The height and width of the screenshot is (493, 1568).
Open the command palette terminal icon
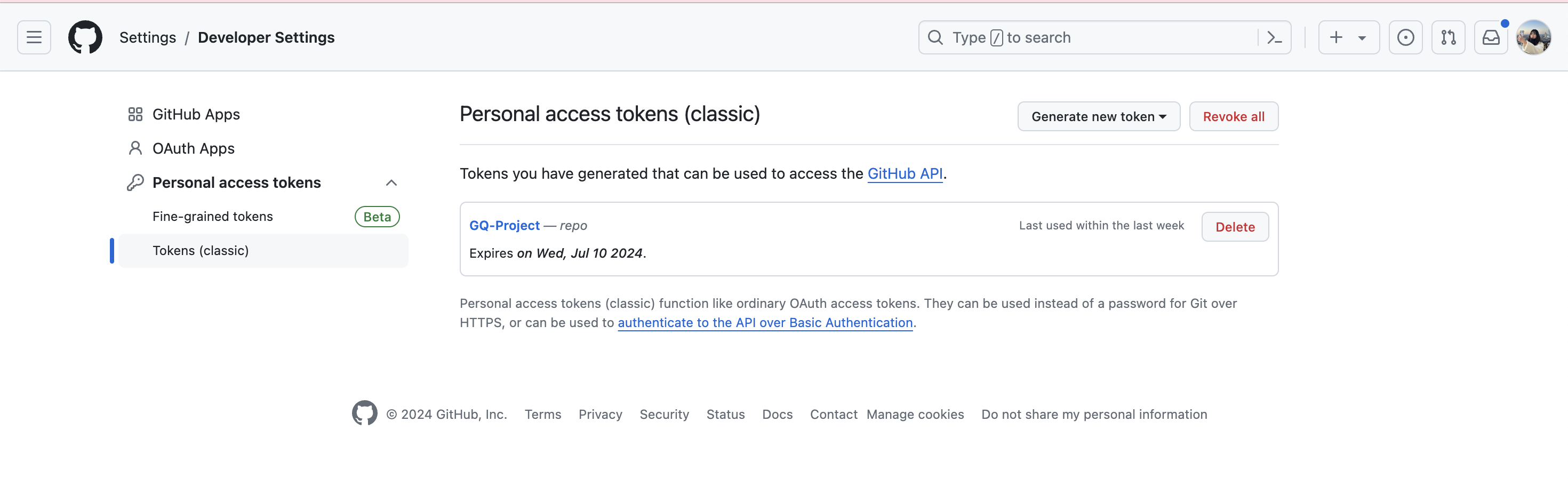pyautogui.click(x=1274, y=37)
